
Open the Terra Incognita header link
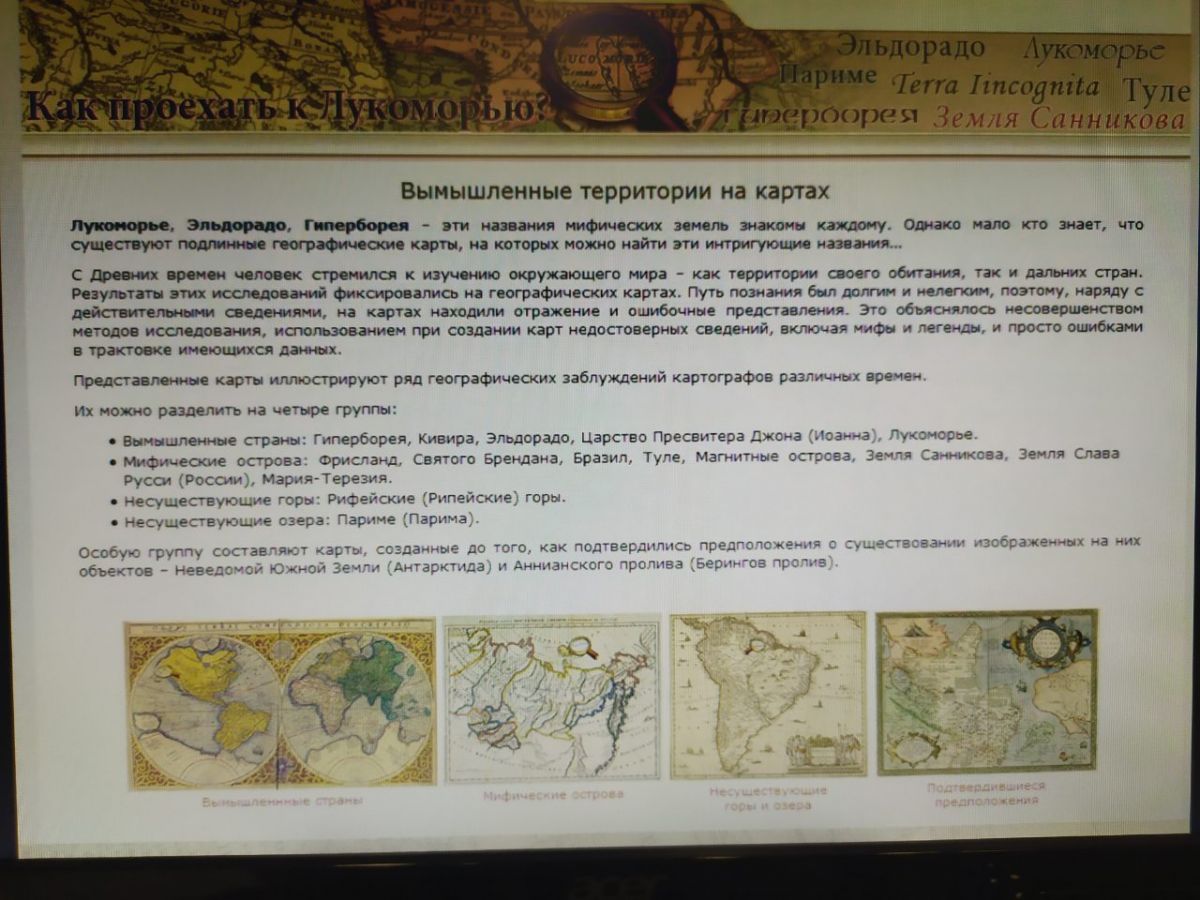(996, 85)
